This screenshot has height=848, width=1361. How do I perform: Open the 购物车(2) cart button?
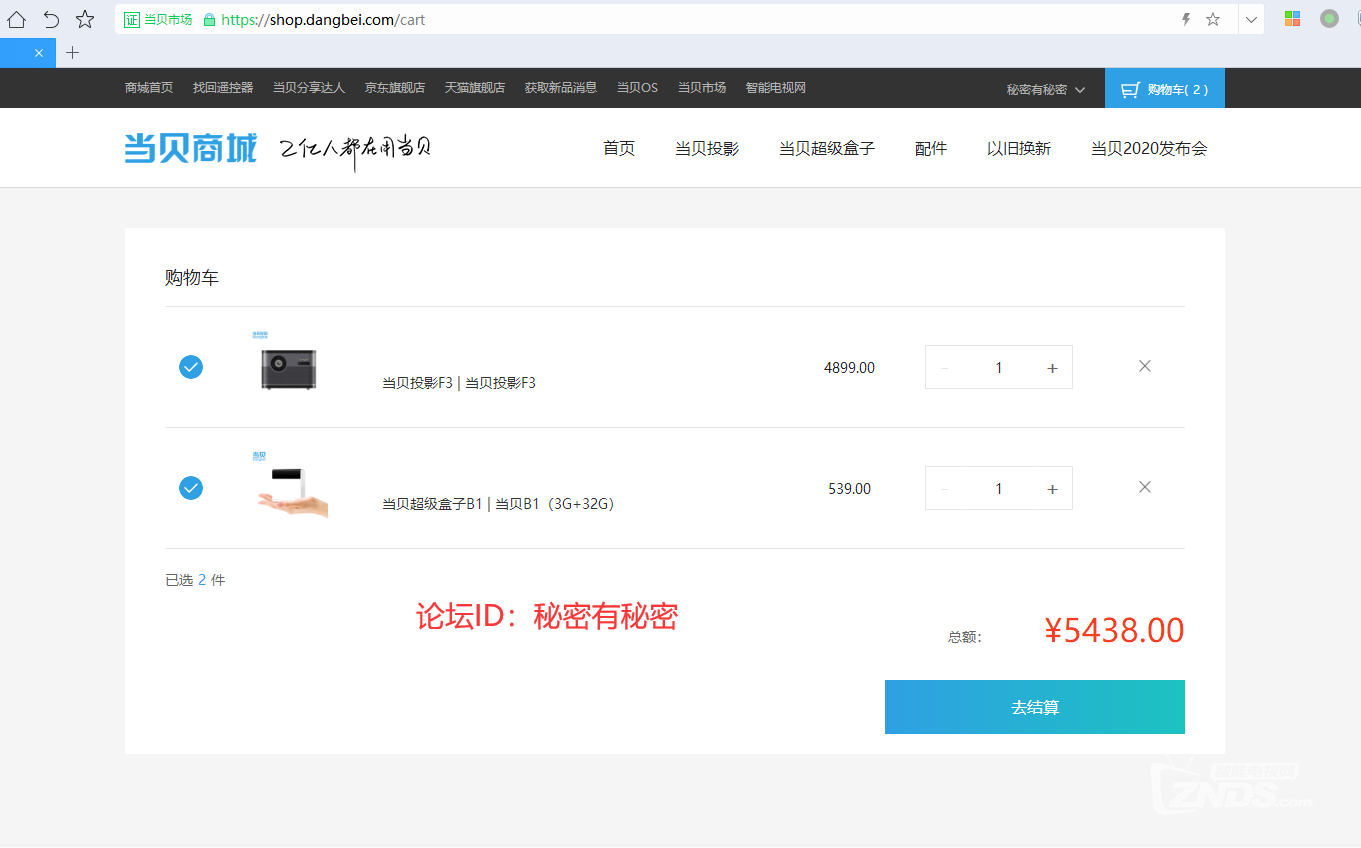(1165, 88)
